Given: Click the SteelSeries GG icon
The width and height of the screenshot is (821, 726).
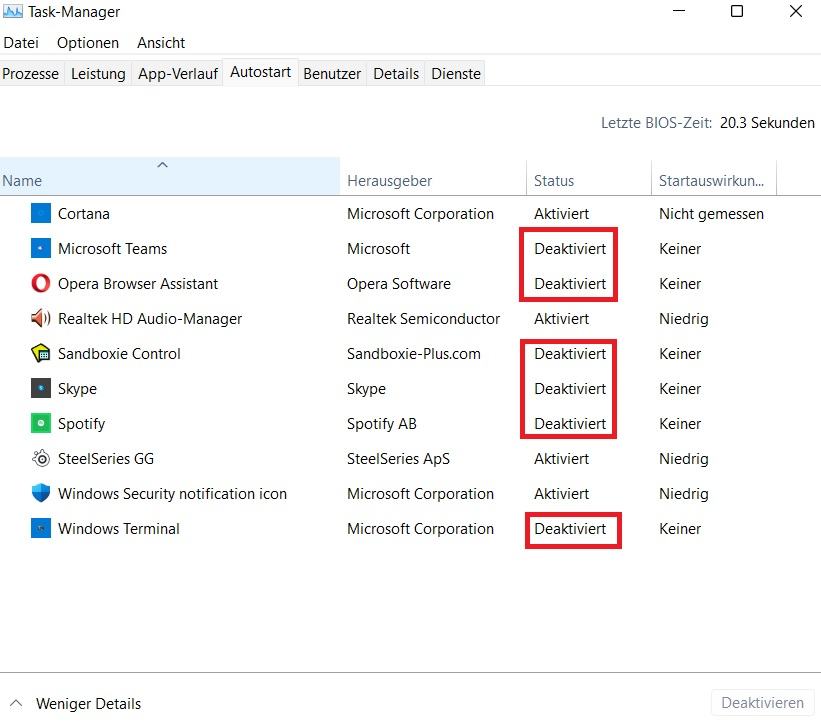Looking at the screenshot, I should (x=41, y=459).
